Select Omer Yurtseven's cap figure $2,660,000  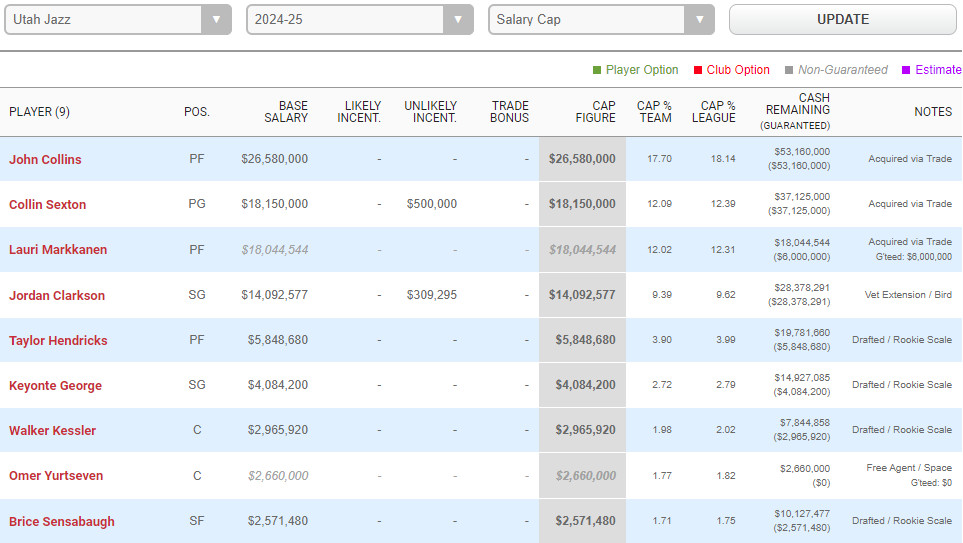pyautogui.click(x=585, y=476)
